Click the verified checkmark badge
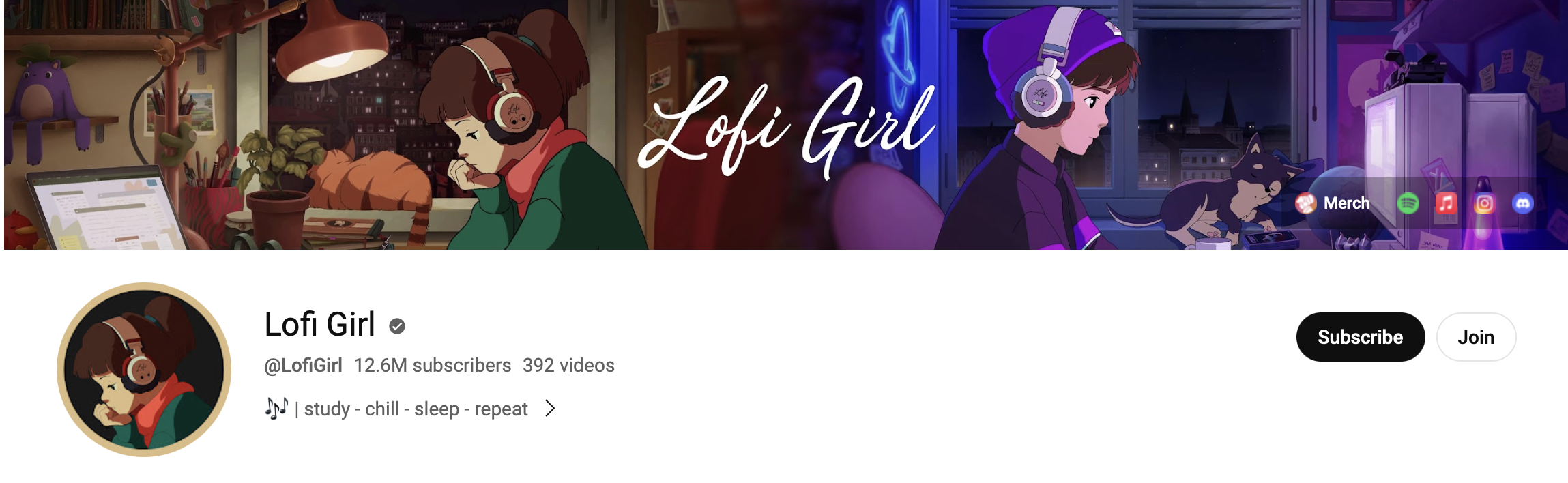Viewport: 1568px width, 483px height. coord(397,326)
